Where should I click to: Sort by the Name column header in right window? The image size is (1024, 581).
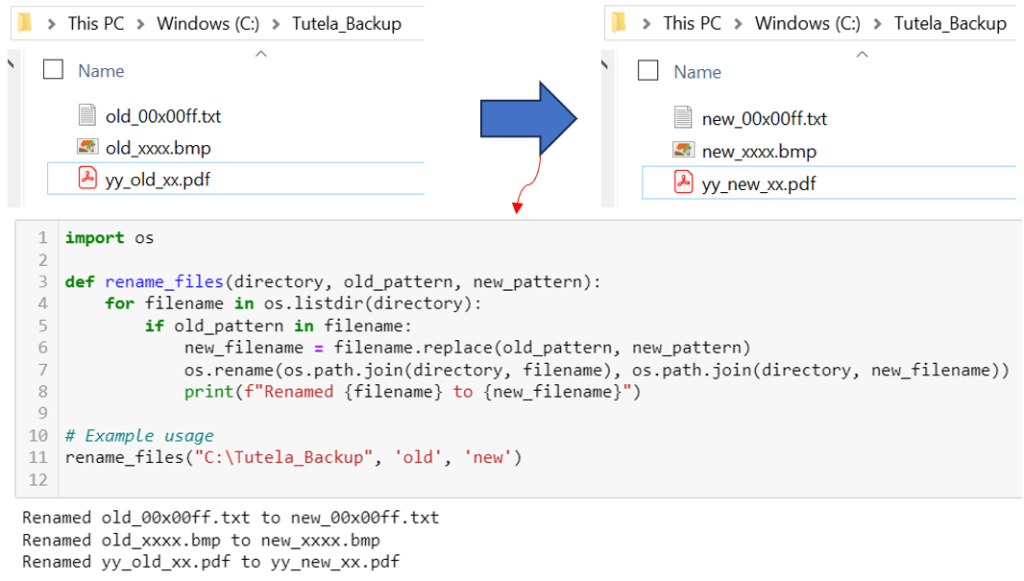[698, 72]
